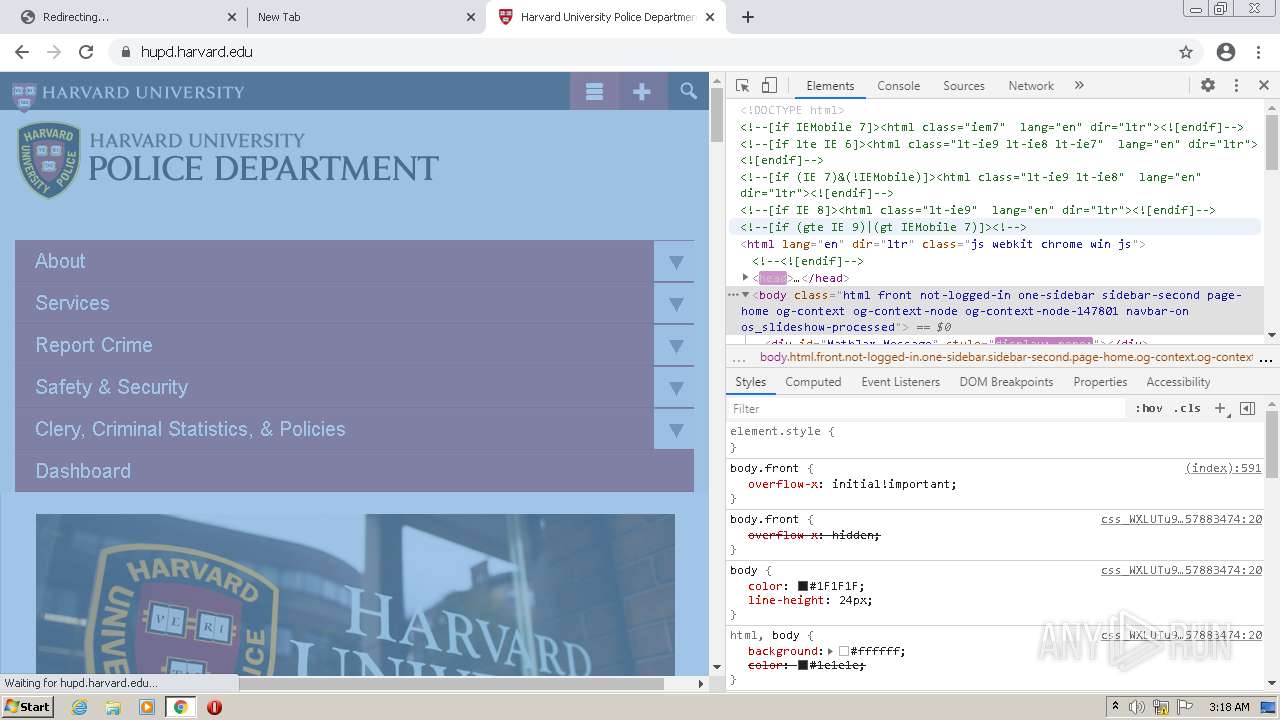
Task: Open the Properties tab
Action: [x=1100, y=382]
